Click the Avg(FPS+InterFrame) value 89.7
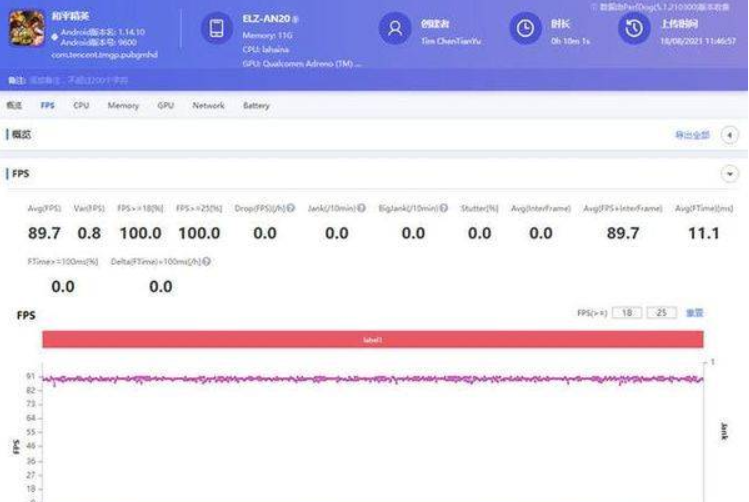This screenshot has width=749, height=502. tap(623, 233)
